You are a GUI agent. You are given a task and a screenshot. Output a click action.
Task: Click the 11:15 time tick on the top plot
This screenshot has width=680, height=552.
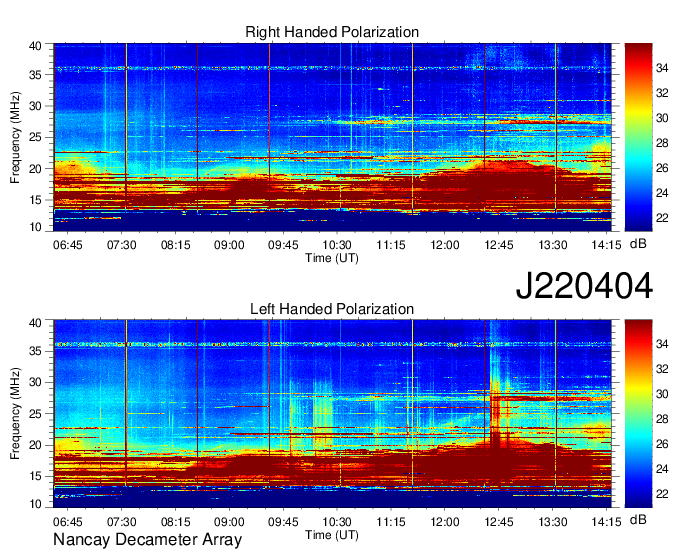[391, 245]
